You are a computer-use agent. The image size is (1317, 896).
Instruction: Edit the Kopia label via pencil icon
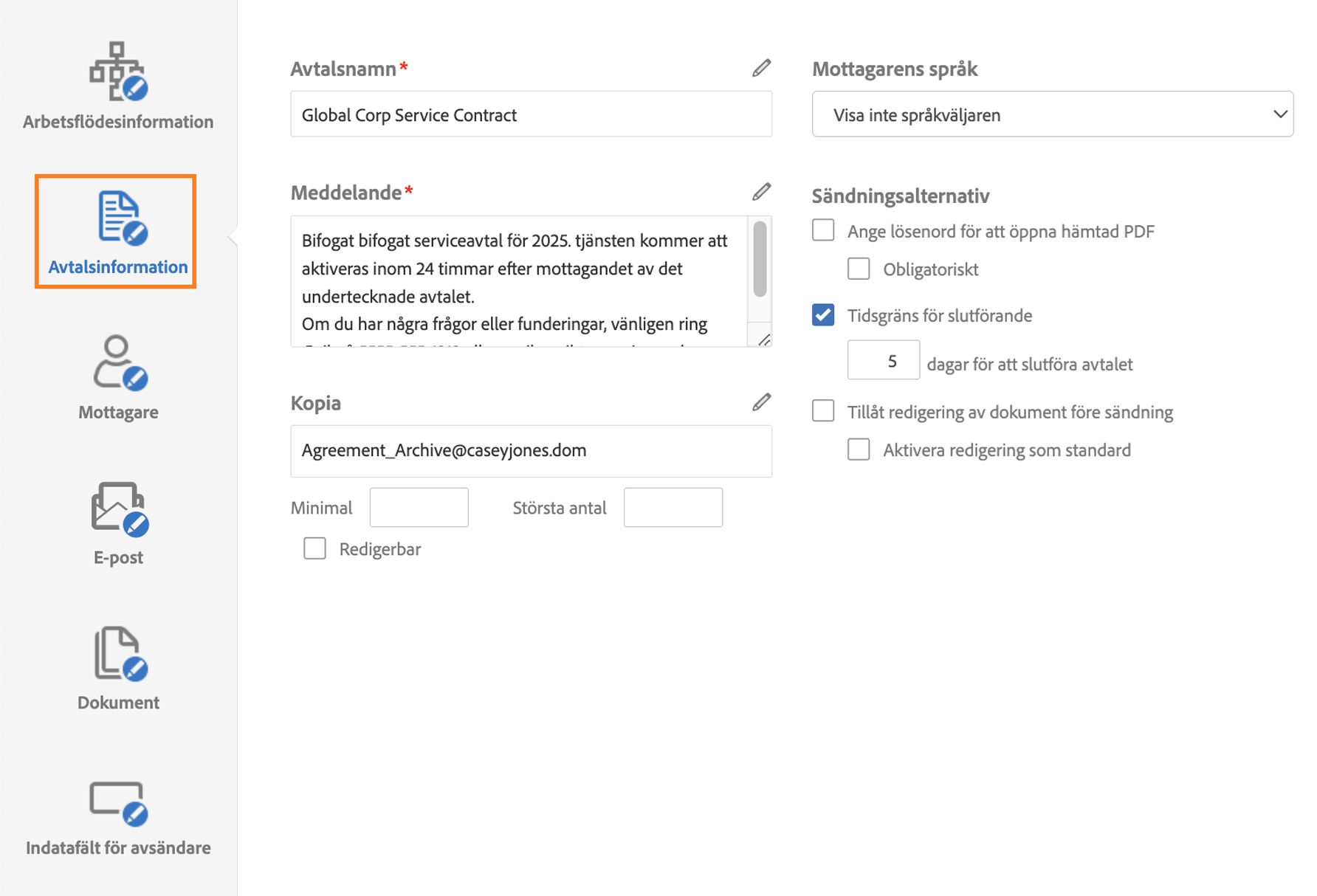[762, 402]
